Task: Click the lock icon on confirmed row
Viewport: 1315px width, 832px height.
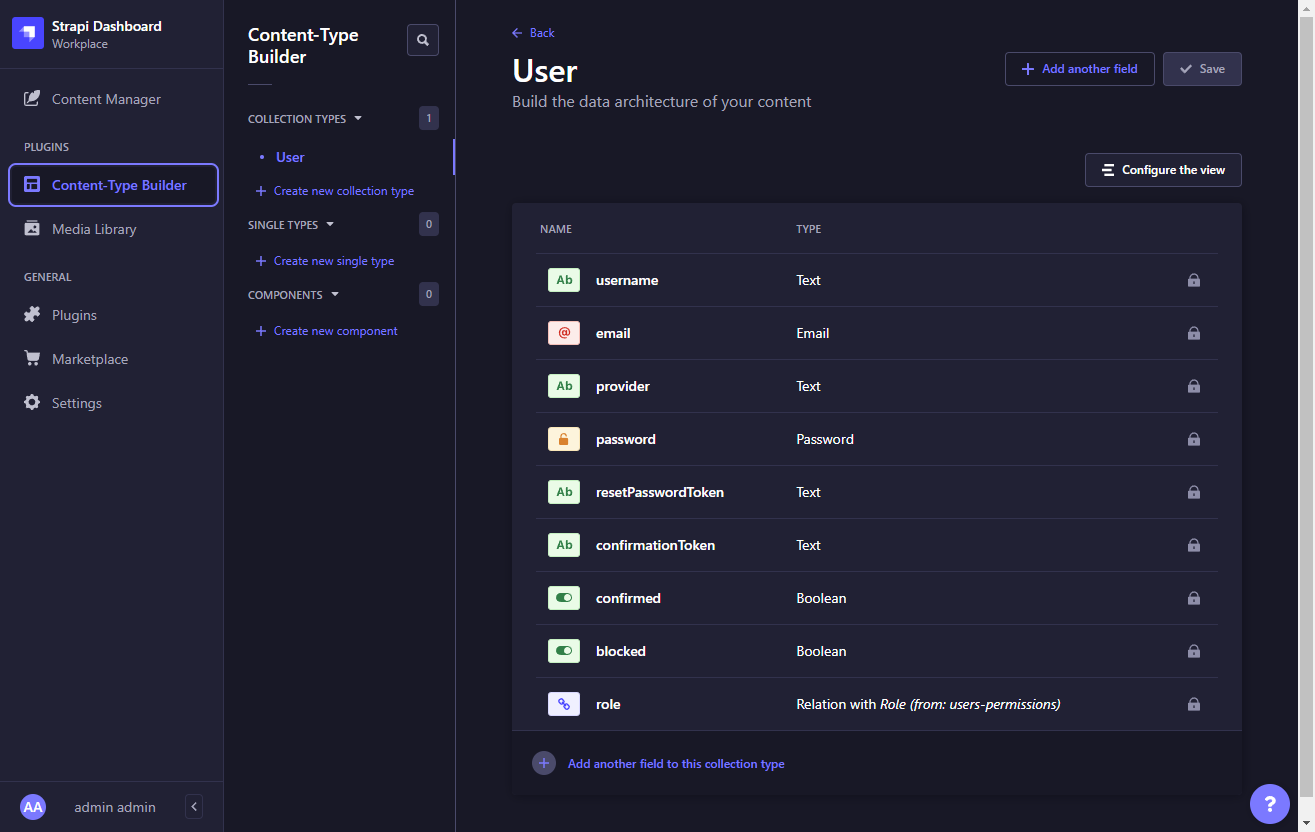Action: tap(1194, 598)
